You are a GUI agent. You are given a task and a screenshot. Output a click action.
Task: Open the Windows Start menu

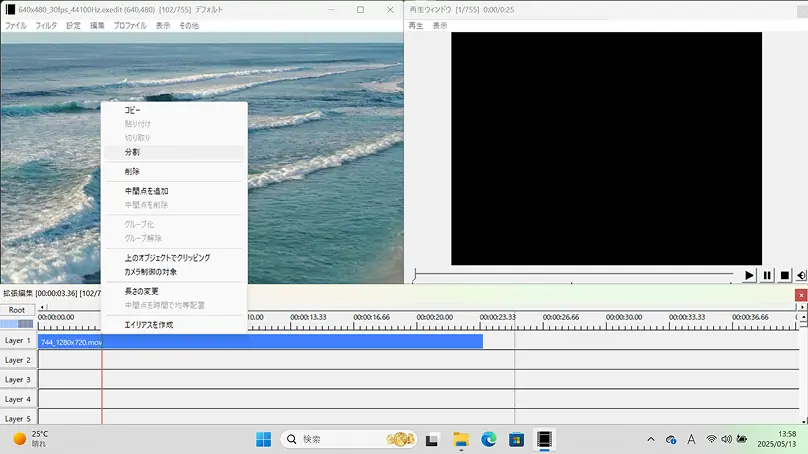pyautogui.click(x=263, y=440)
